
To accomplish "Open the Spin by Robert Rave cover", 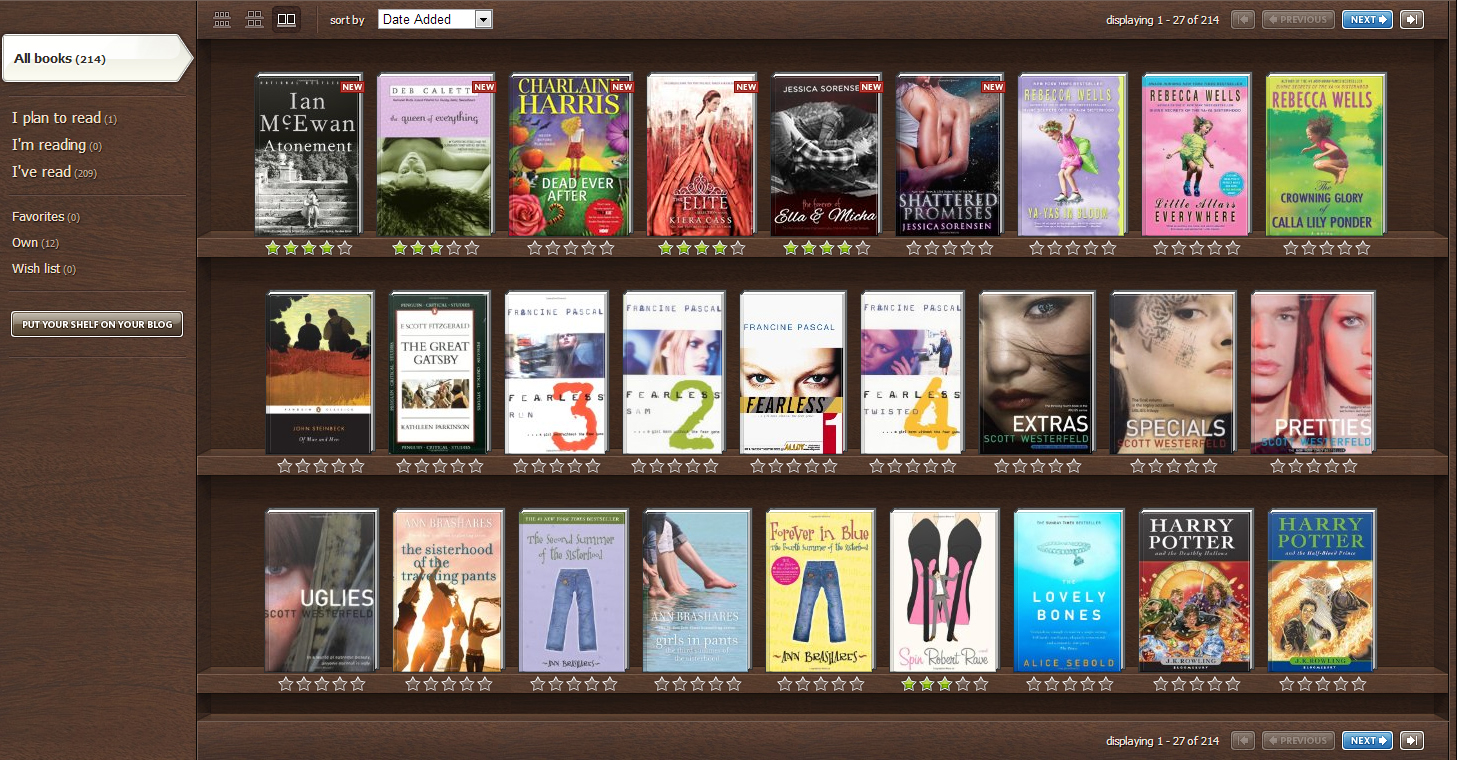I will 945,591.
